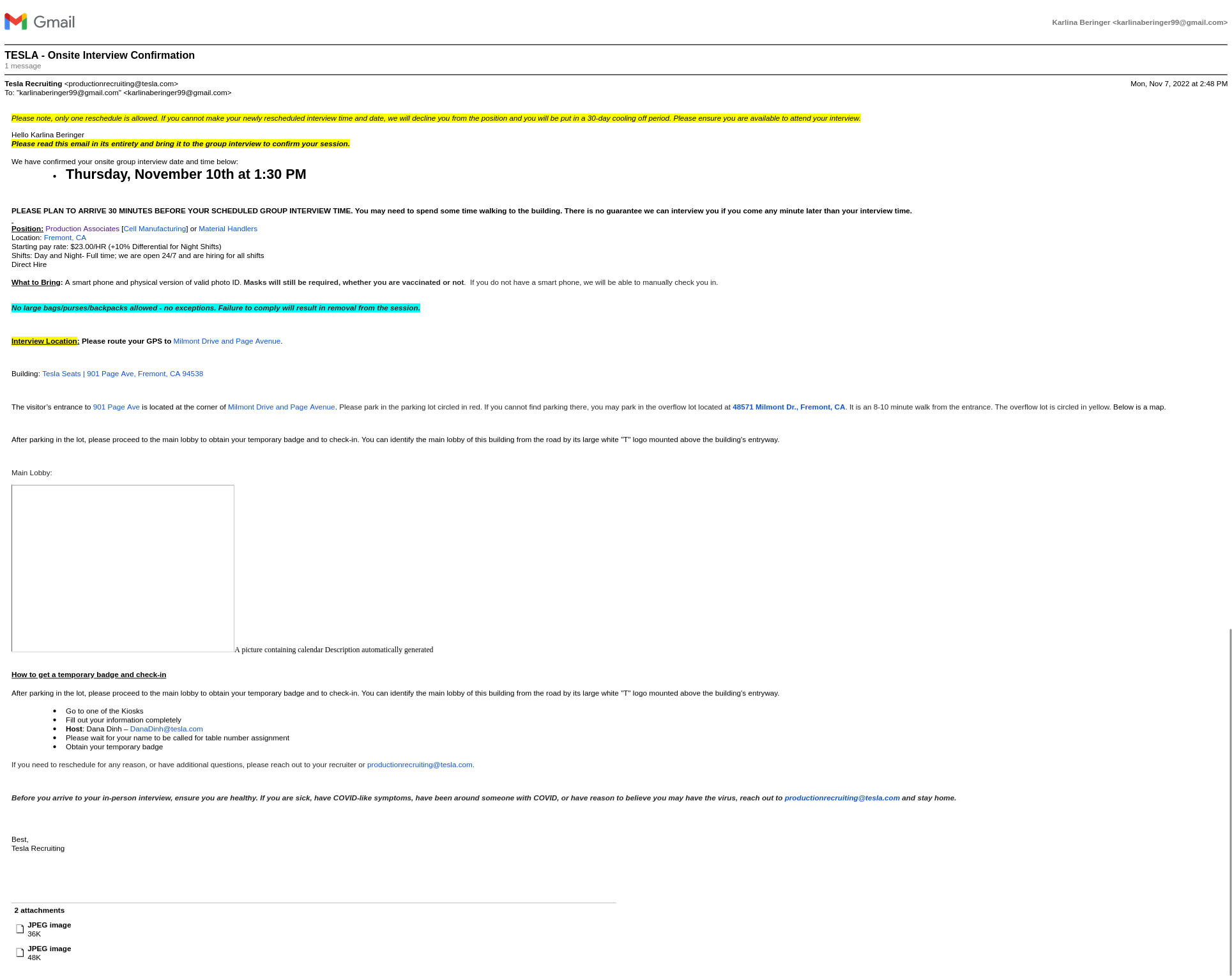1232x976 pixels.
Task: Click the 48571 Milmont Dr. overflow lot link
Action: point(788,407)
